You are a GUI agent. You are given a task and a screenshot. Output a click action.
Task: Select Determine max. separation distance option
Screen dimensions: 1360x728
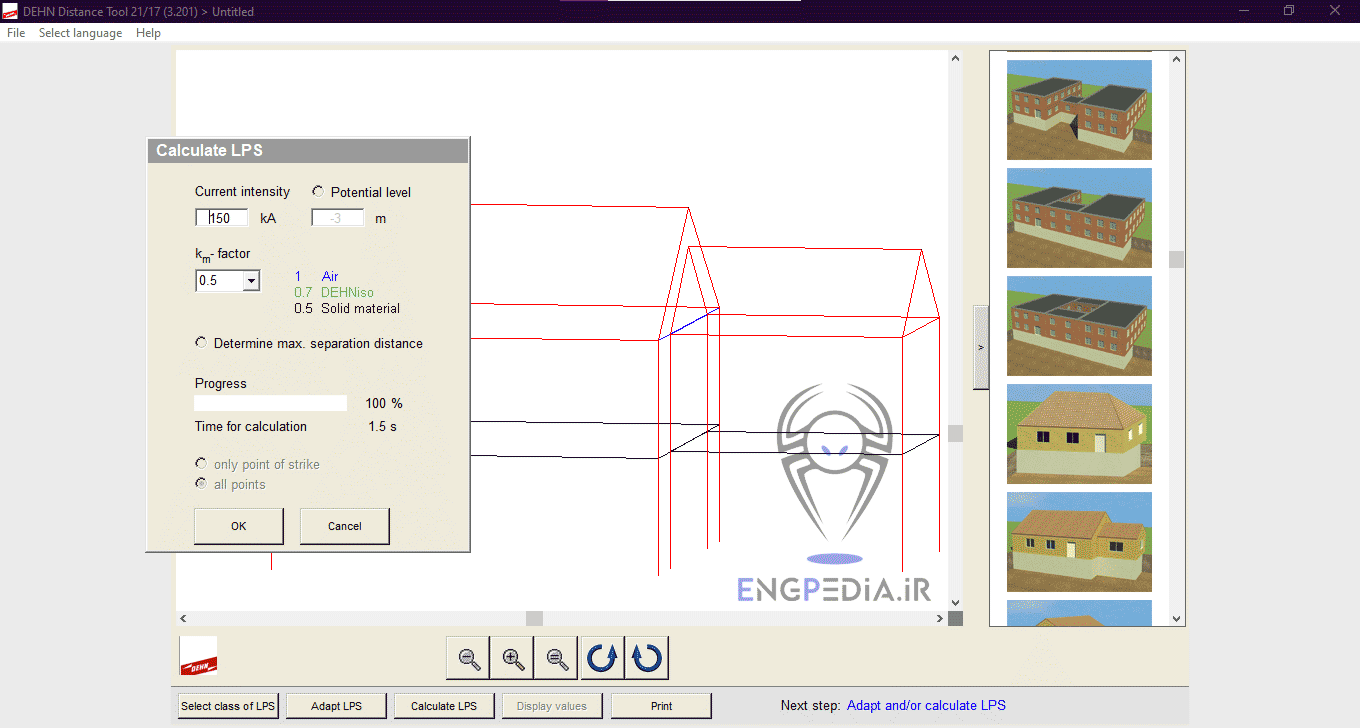(x=201, y=343)
